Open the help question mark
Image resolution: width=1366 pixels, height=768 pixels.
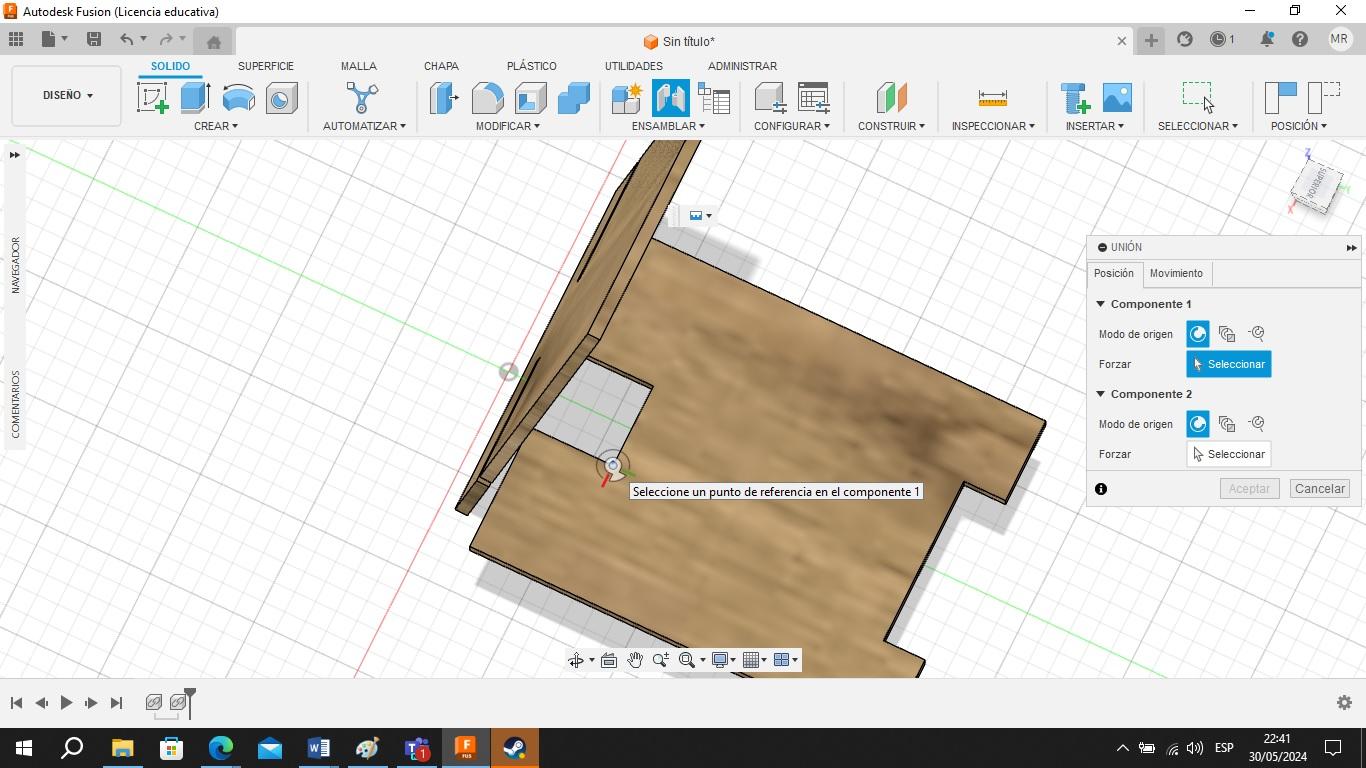tap(1300, 39)
